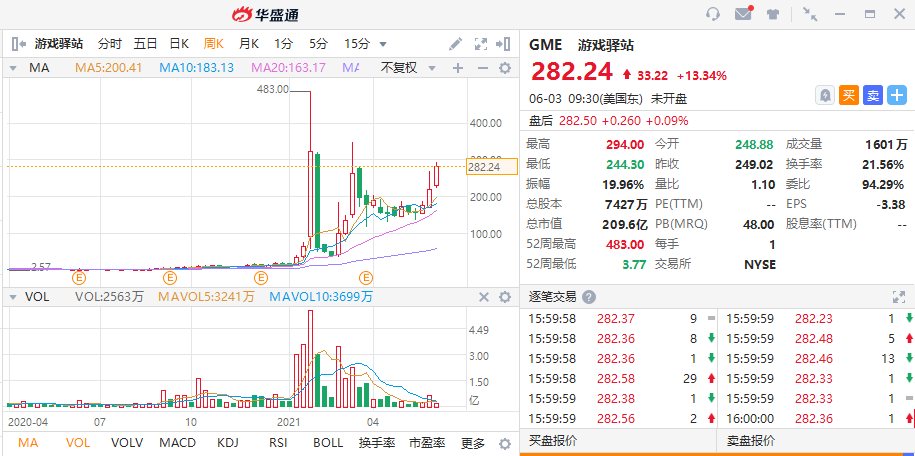Switch to 1分 one-minute chart
Image resolution: width=915 pixels, height=456 pixels.
click(x=284, y=44)
